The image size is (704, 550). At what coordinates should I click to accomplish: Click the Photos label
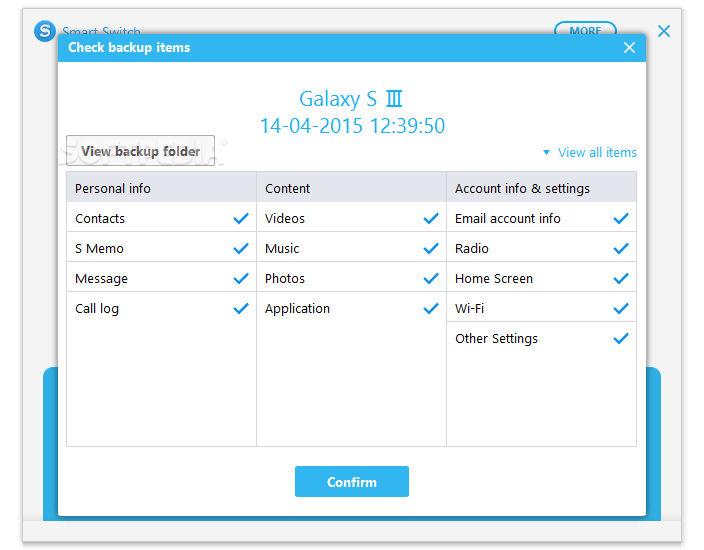[x=285, y=279]
